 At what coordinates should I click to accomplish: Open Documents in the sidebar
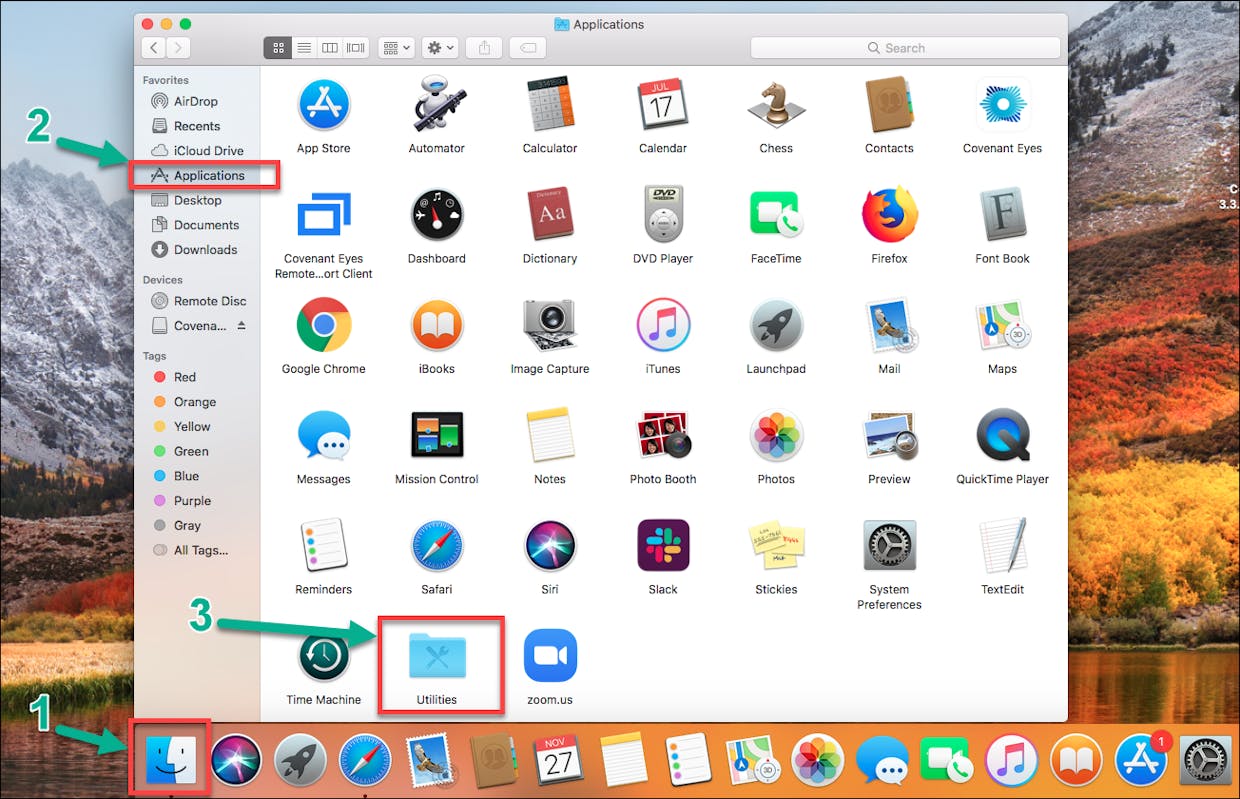206,225
